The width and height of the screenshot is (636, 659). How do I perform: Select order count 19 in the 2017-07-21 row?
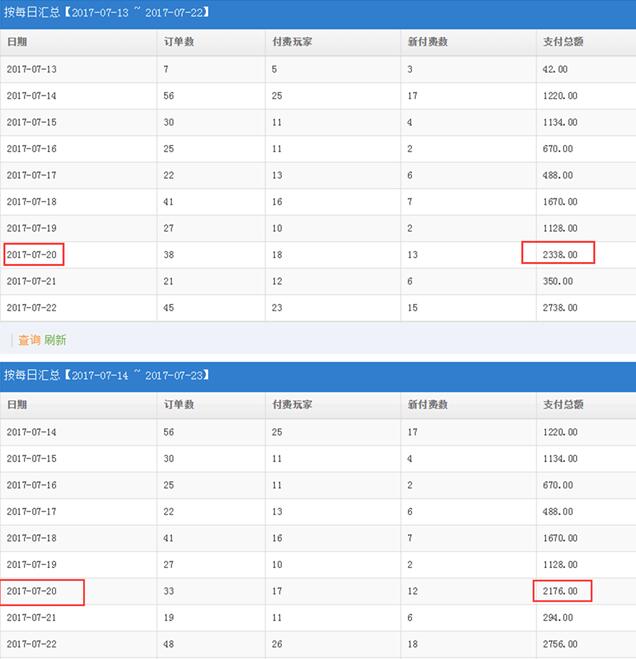pos(169,617)
